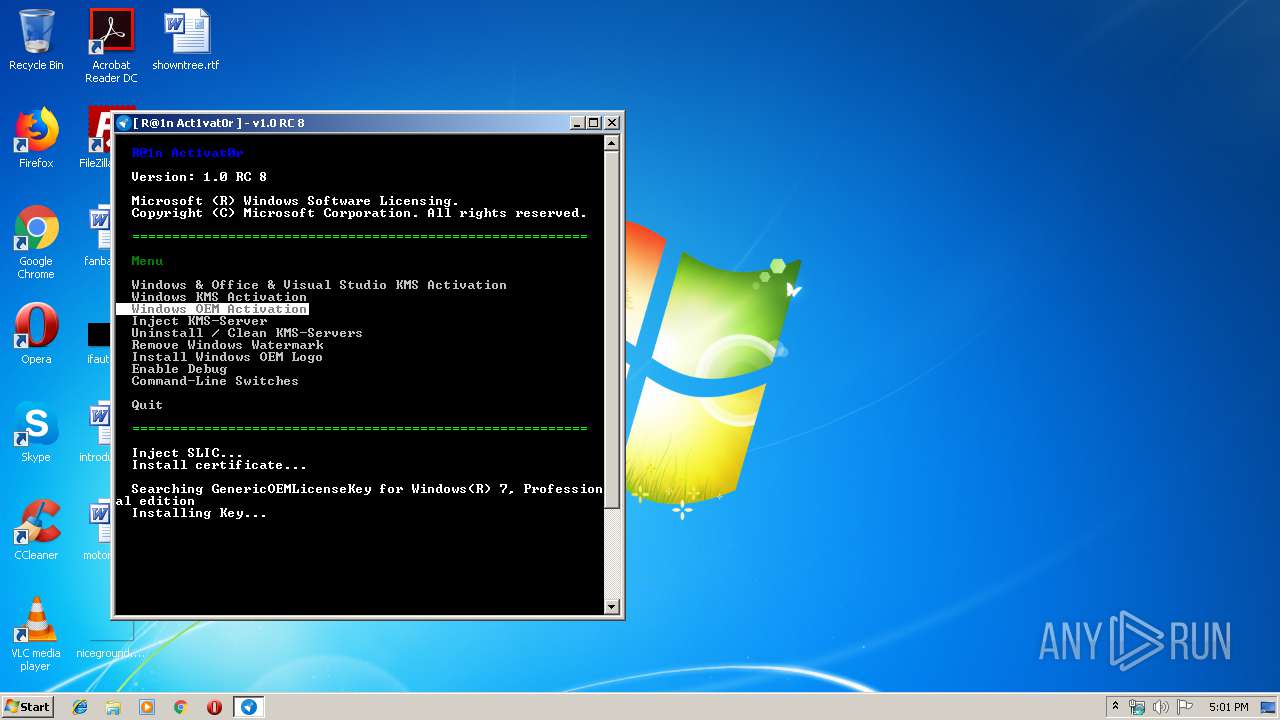Click the console vertical scrollbar thumb
Screen dimensions: 1280x720
612,329
